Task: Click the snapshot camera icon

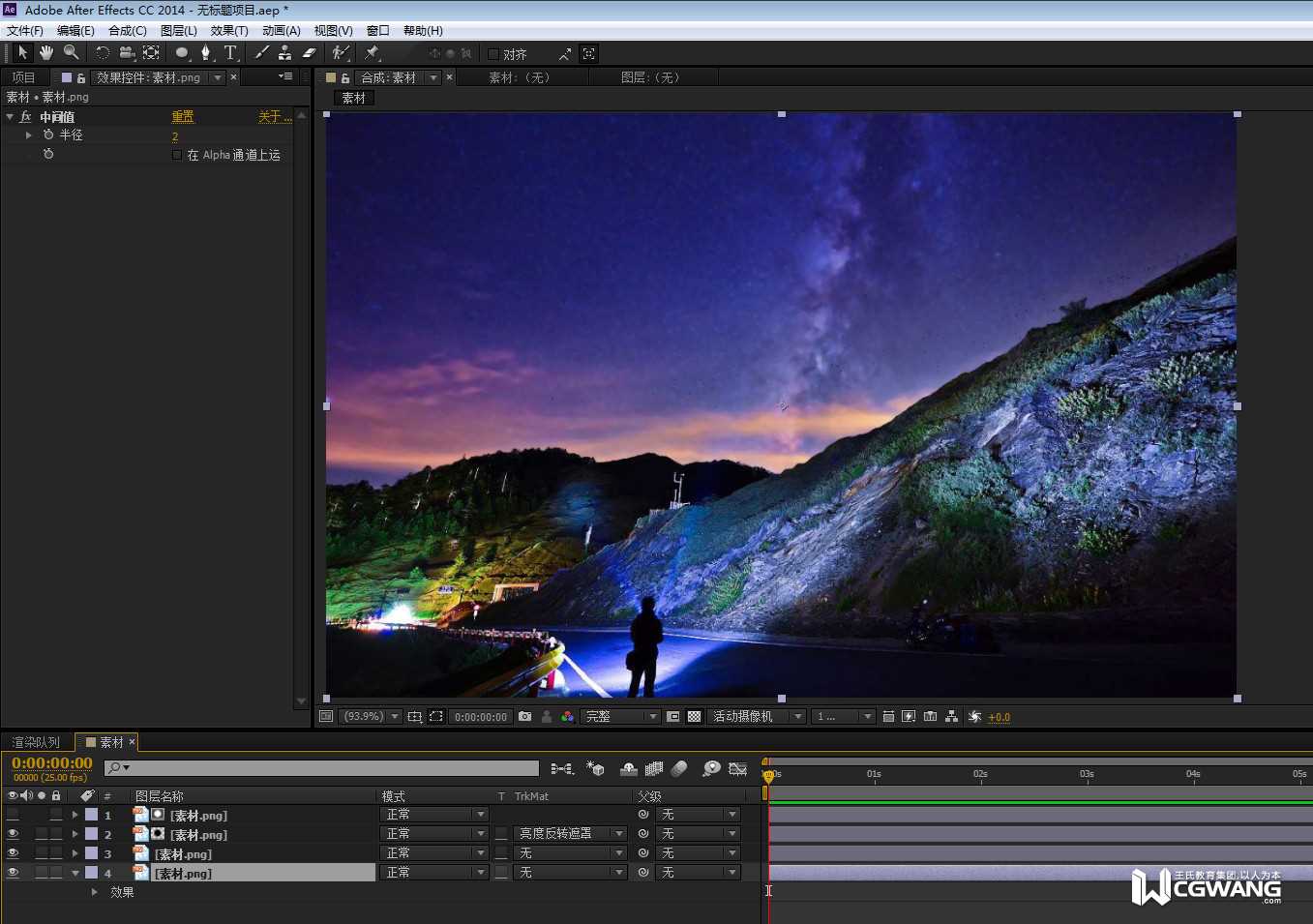Action: (524, 717)
